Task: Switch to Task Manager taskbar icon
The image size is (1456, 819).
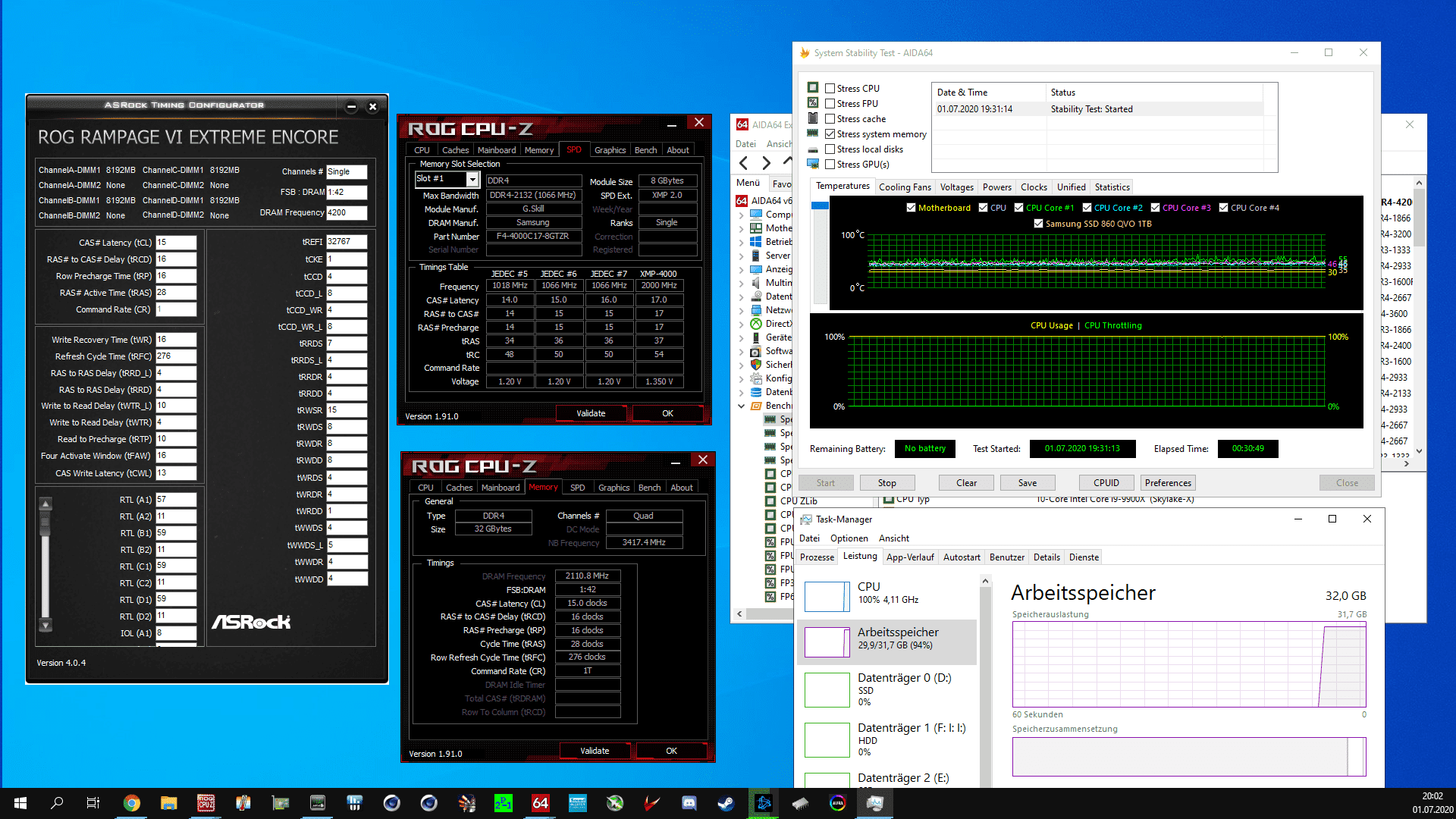Action: click(875, 803)
